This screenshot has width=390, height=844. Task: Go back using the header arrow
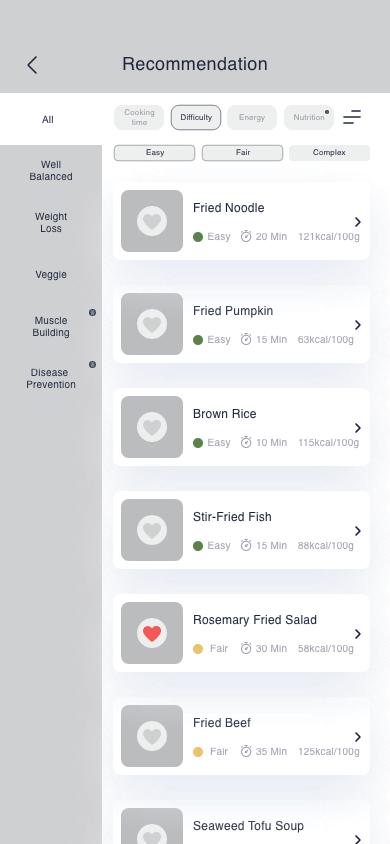pyautogui.click(x=32, y=65)
